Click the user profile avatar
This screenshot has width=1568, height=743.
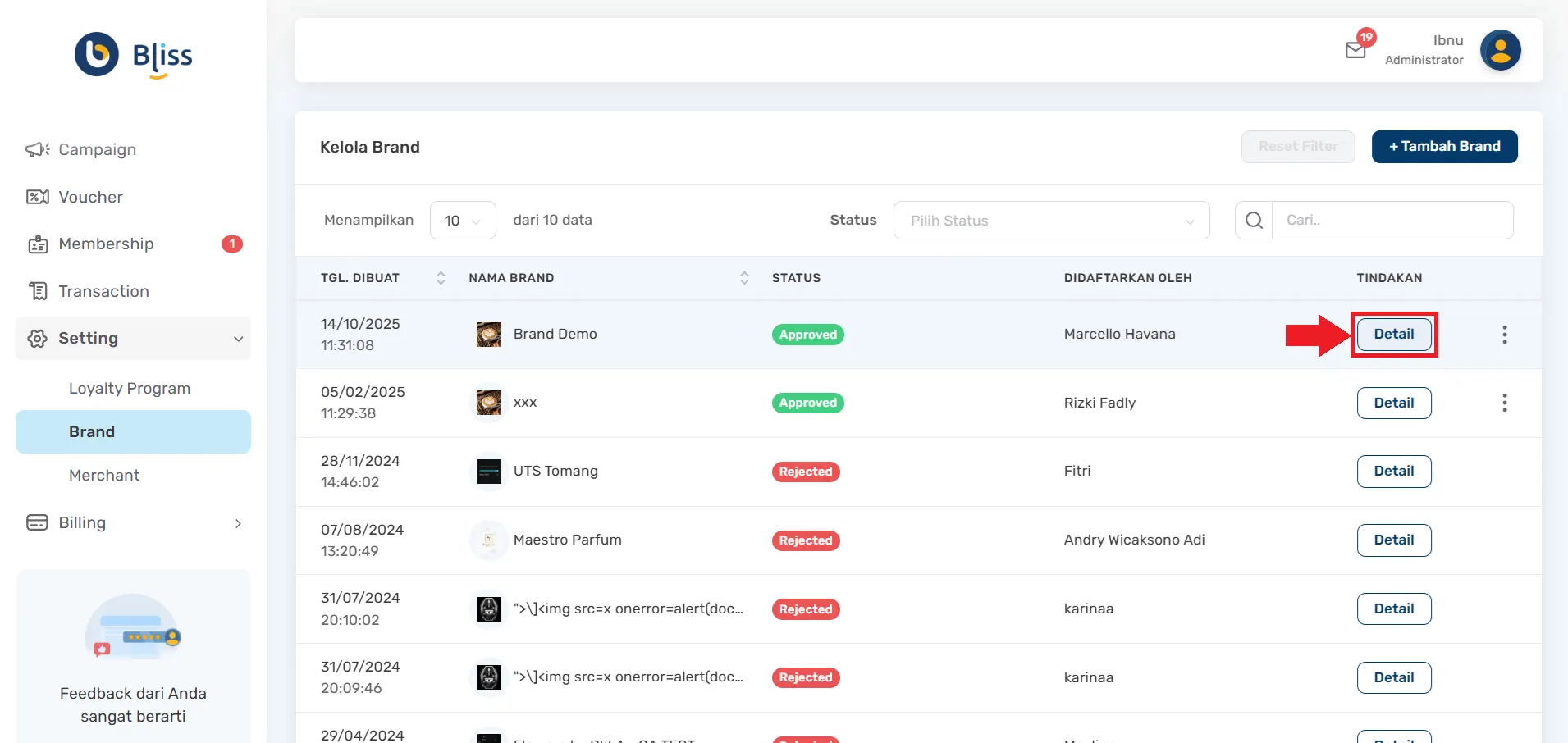tap(1500, 51)
